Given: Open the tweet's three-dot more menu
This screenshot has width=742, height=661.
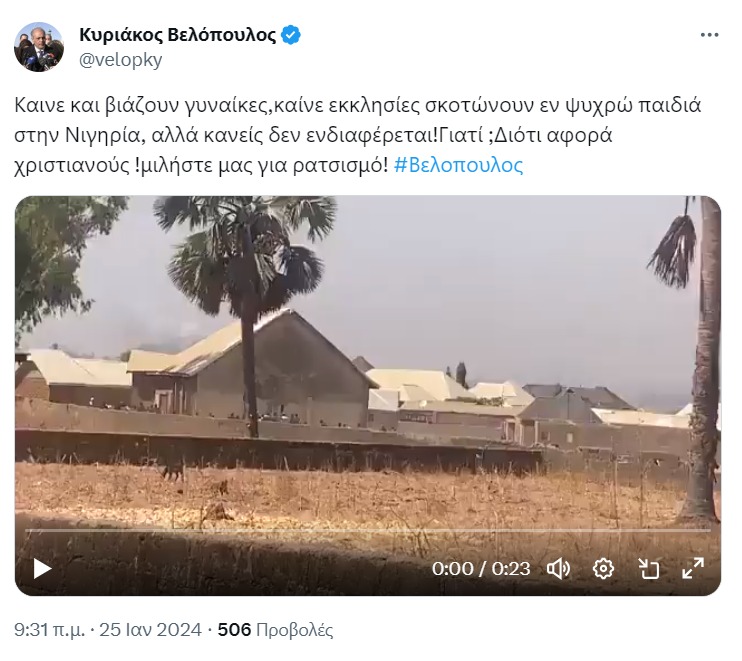Looking at the screenshot, I should coord(709,35).
